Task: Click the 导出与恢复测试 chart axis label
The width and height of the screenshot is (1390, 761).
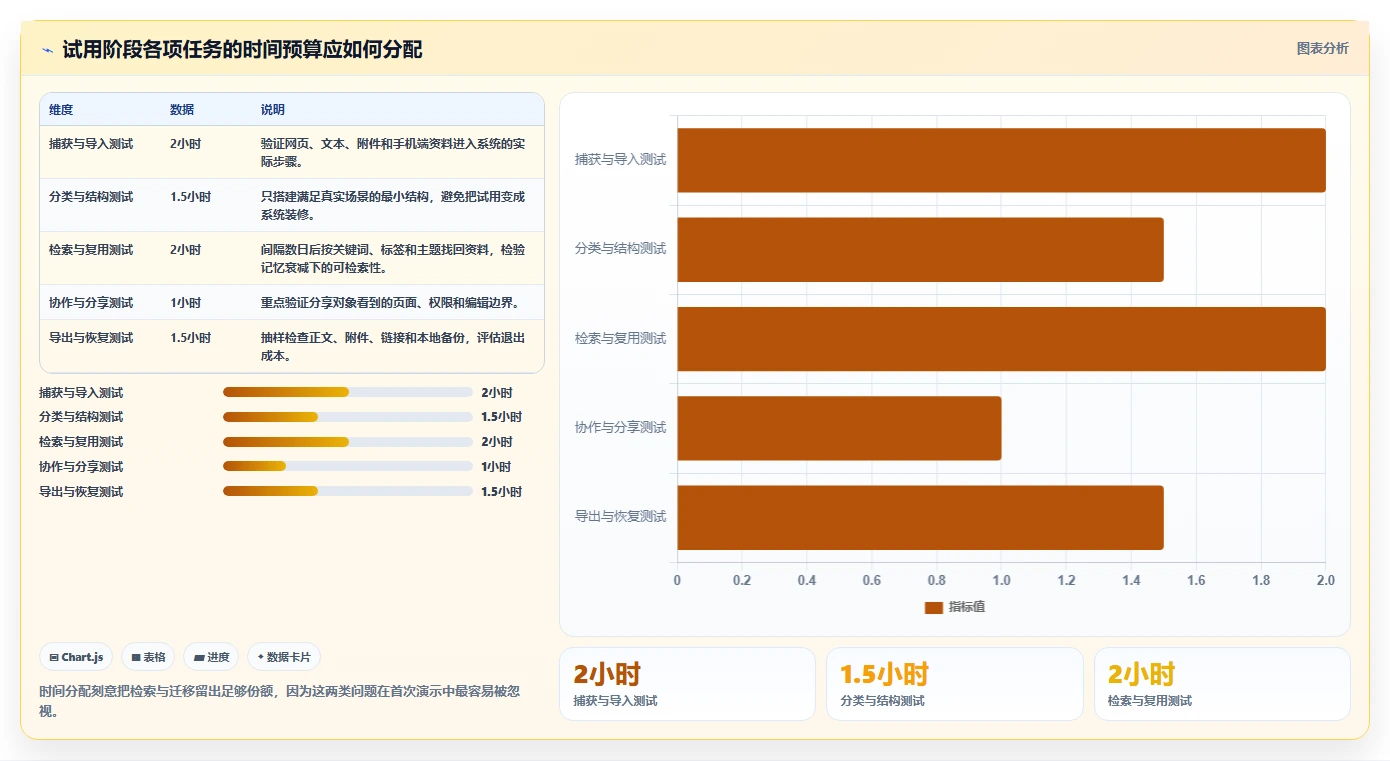Action: [x=620, y=517]
